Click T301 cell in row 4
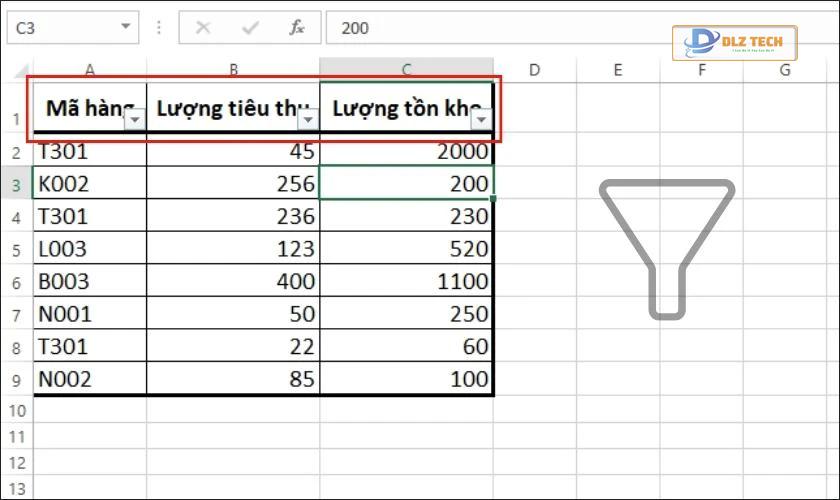 (89, 216)
